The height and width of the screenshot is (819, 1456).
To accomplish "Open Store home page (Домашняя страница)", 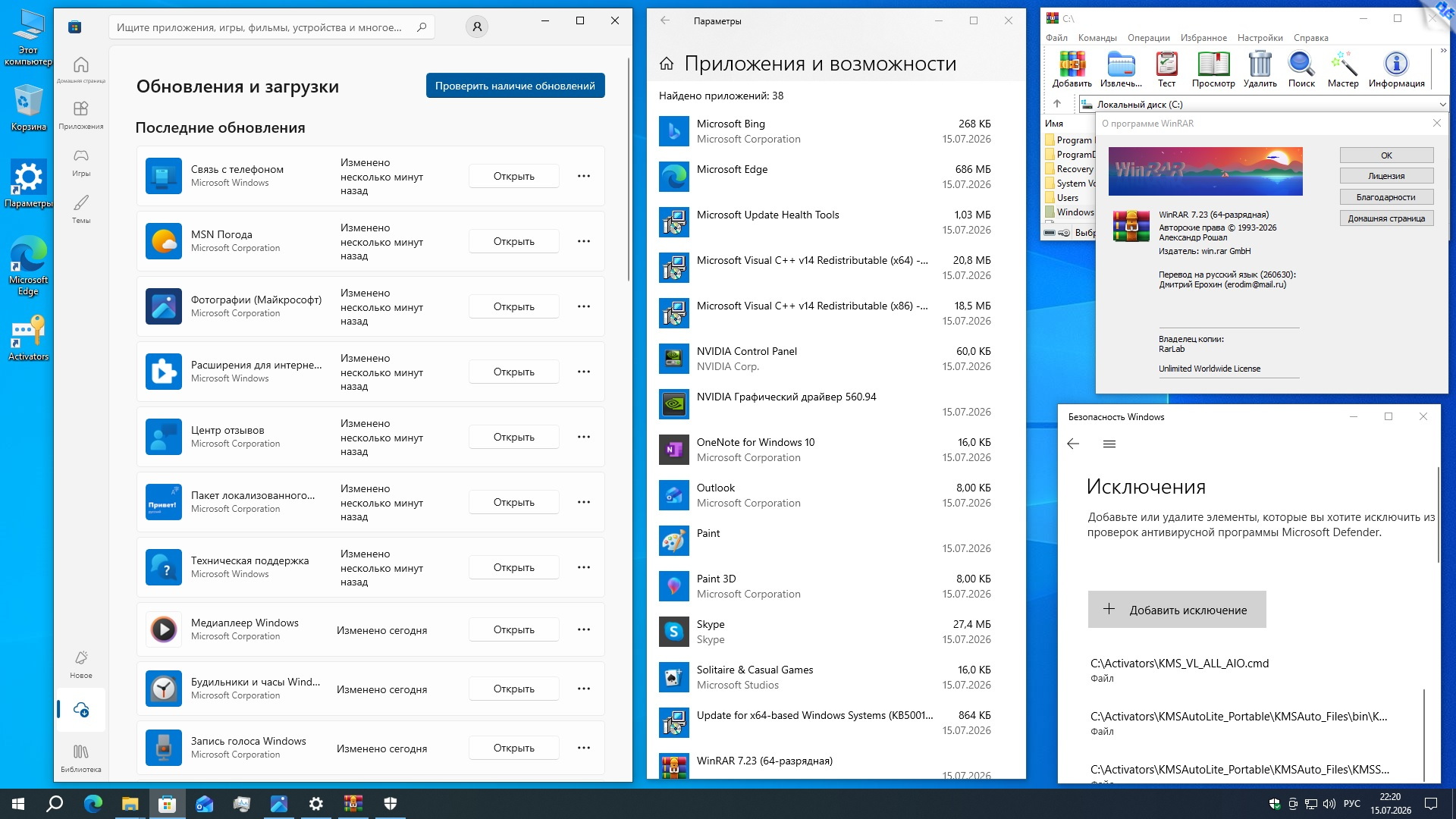I will (x=81, y=69).
